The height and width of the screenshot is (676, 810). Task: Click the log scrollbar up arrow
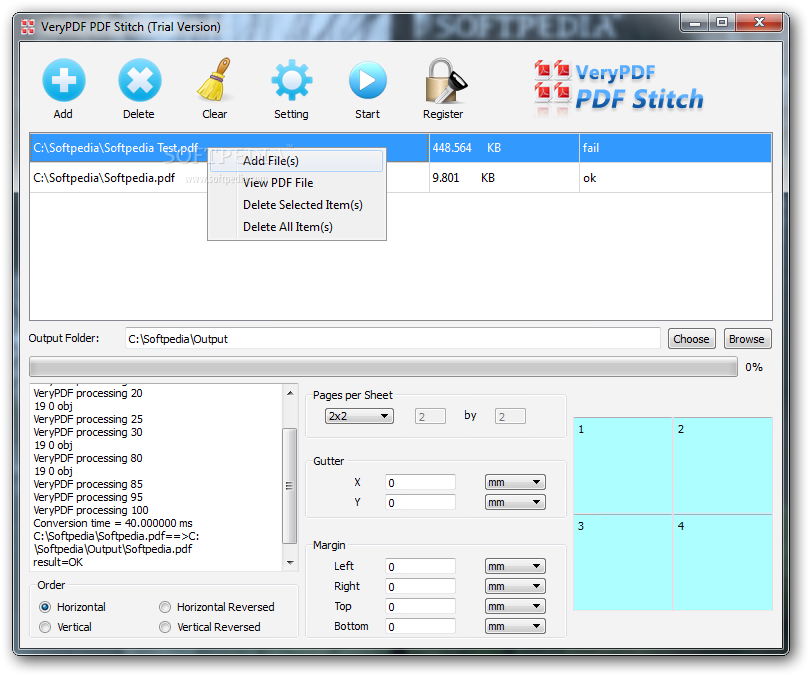pyautogui.click(x=290, y=393)
